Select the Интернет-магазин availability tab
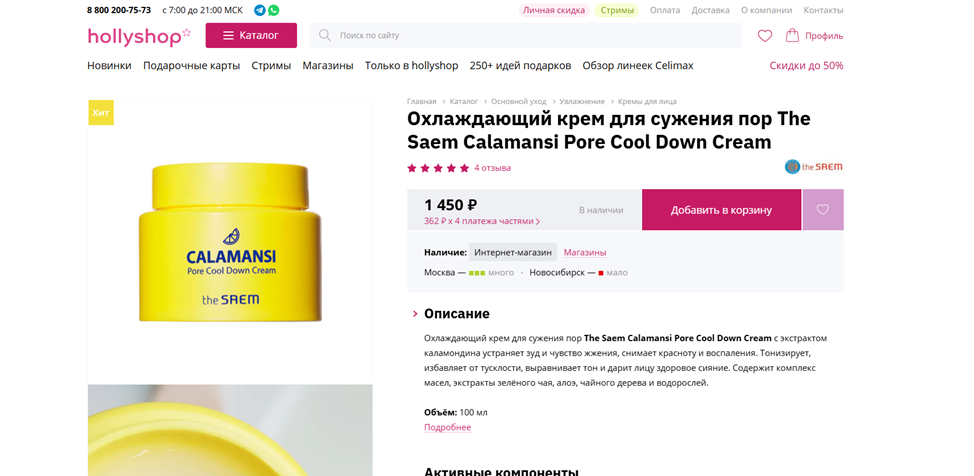Viewport: 974px width, 476px height. (x=513, y=252)
